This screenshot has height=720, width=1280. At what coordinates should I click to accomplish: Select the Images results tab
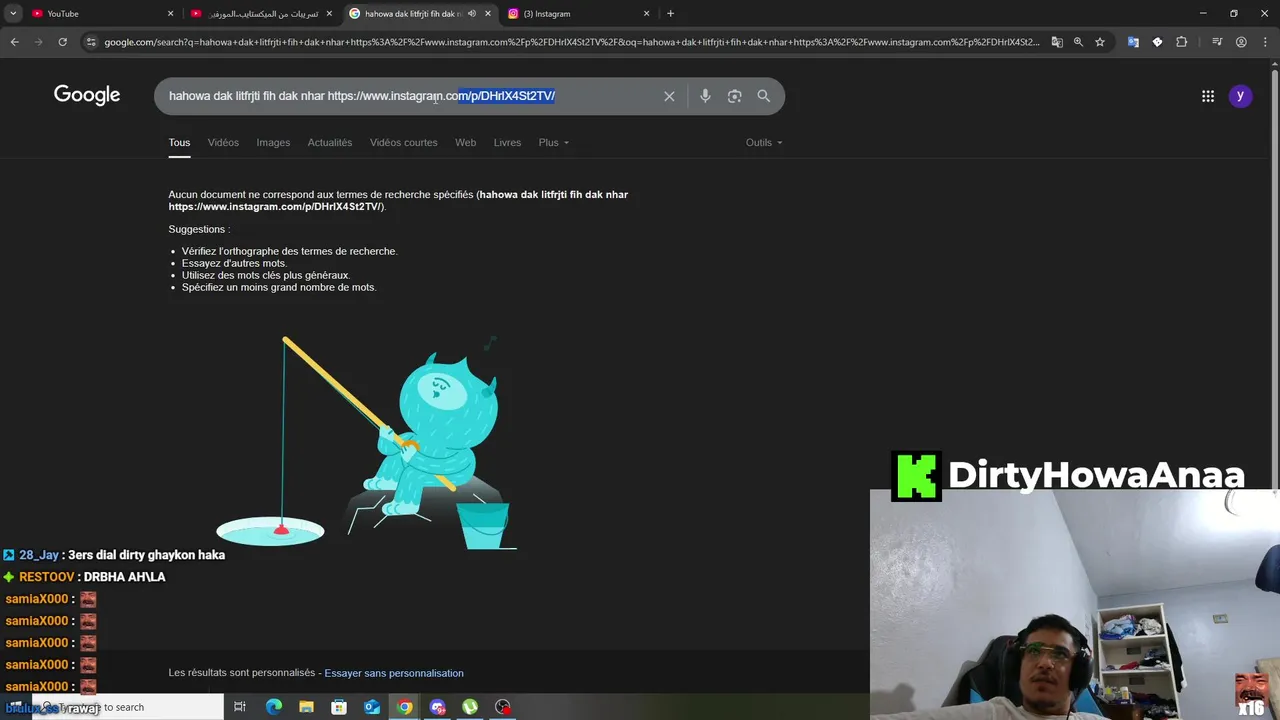pyautogui.click(x=273, y=143)
